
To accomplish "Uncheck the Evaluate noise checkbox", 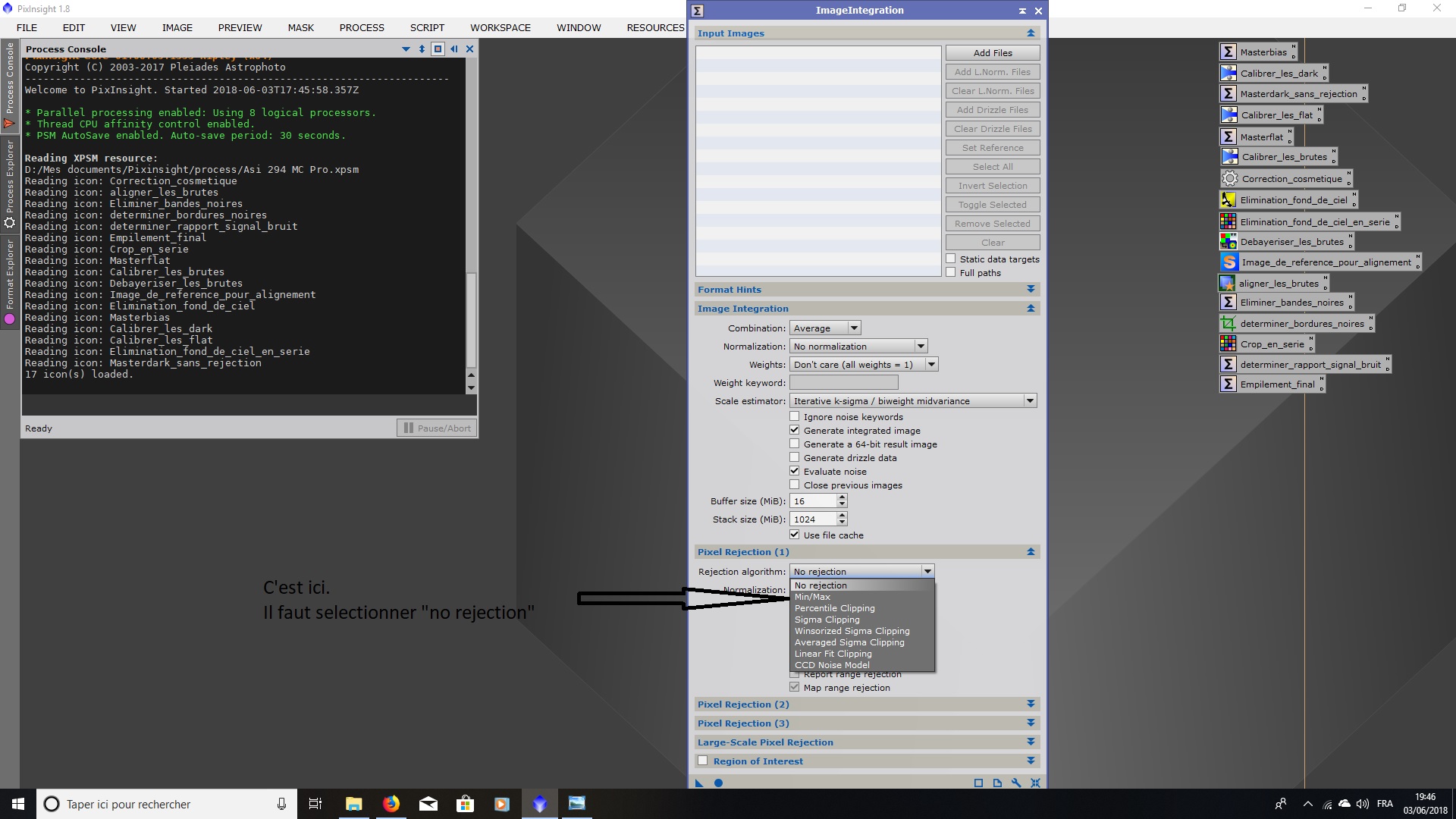I will click(x=795, y=471).
